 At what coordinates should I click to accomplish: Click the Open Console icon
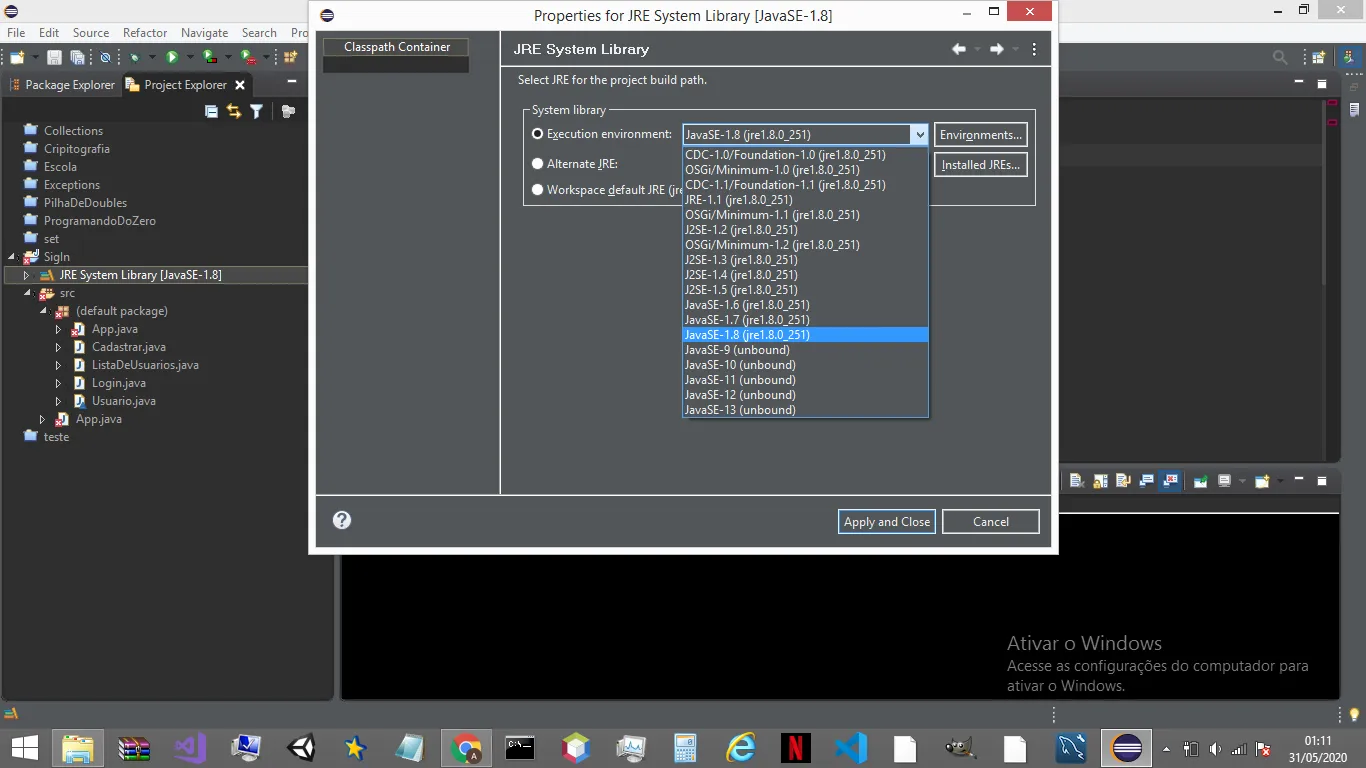tap(1262, 481)
